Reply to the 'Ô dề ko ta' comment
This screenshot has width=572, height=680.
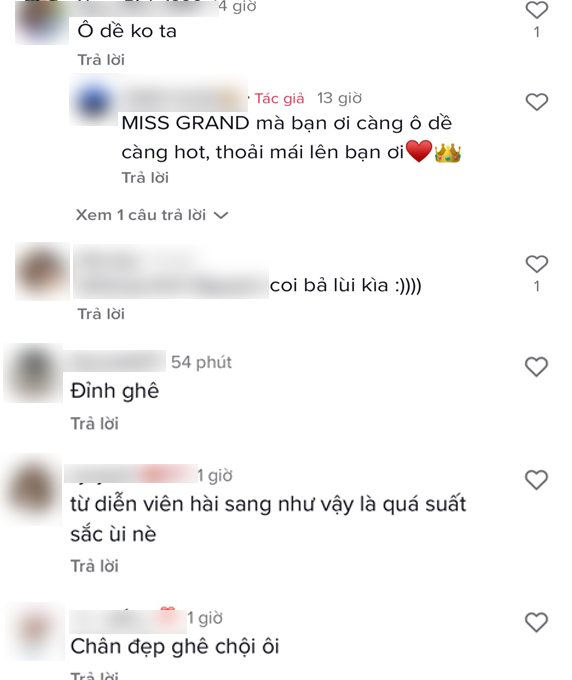(x=101, y=60)
